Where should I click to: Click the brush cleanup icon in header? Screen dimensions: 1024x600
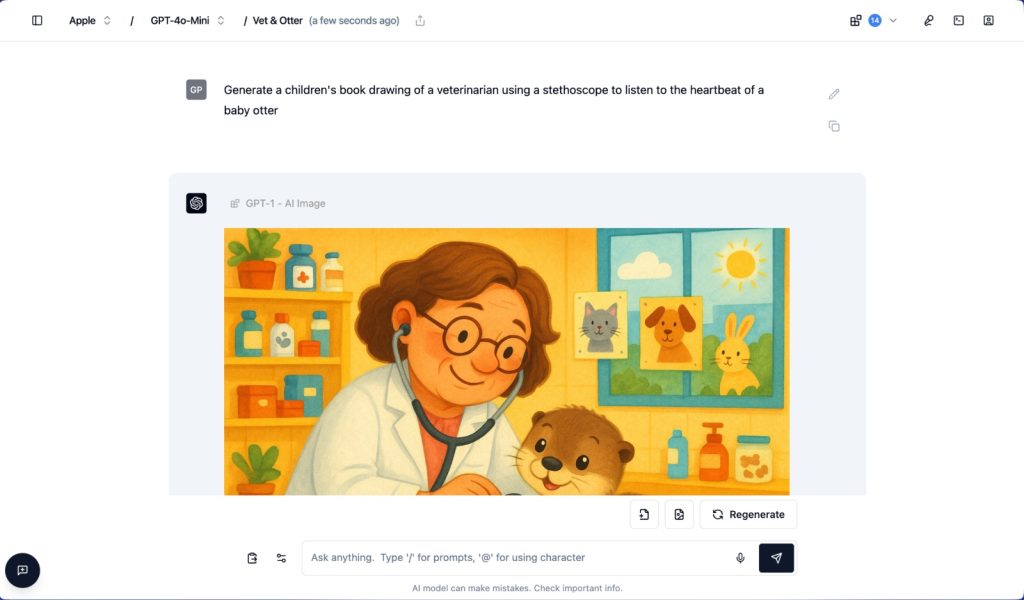pyautogui.click(x=928, y=20)
